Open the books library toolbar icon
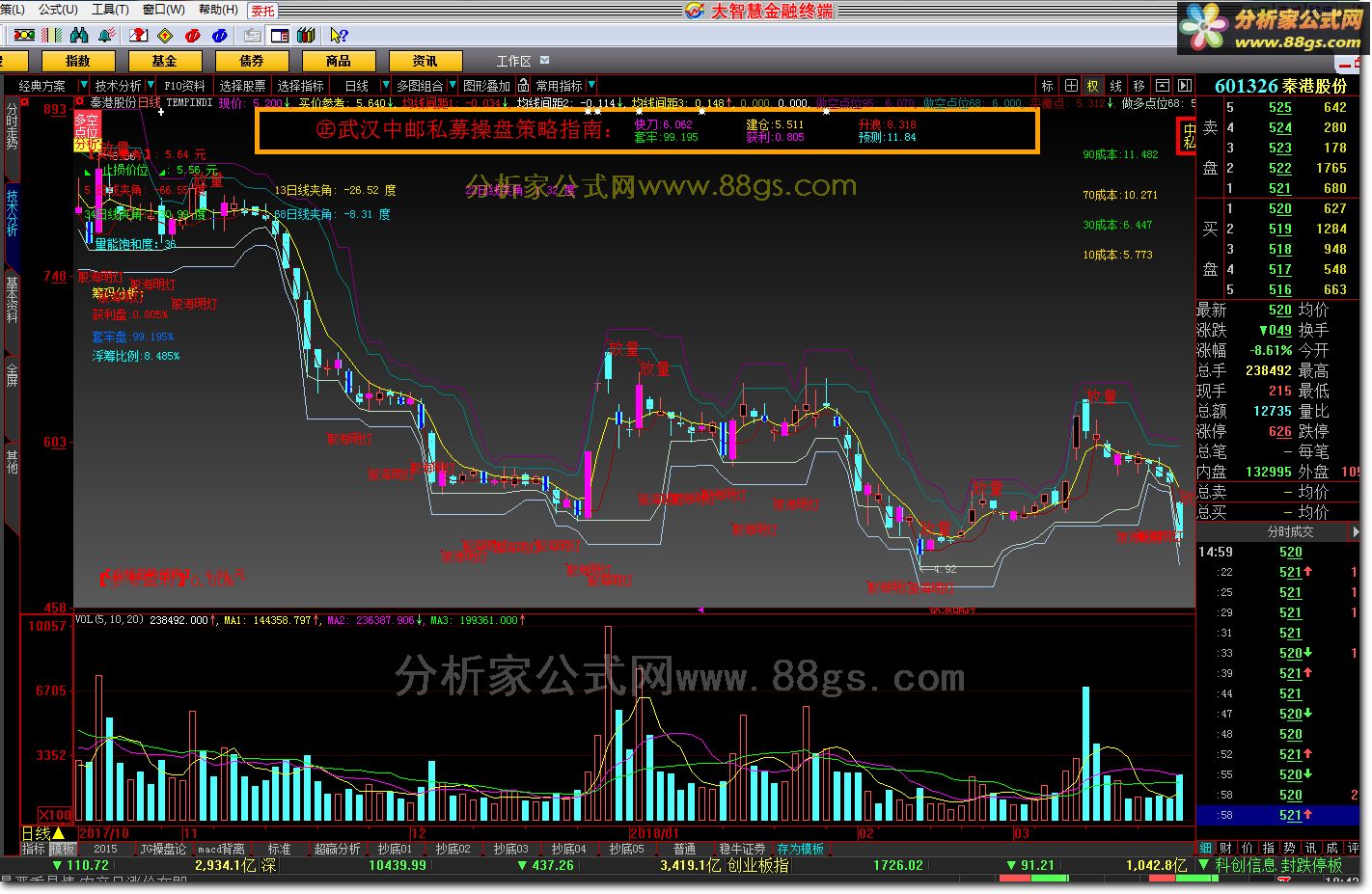This screenshot has width=1372, height=894. (x=306, y=35)
